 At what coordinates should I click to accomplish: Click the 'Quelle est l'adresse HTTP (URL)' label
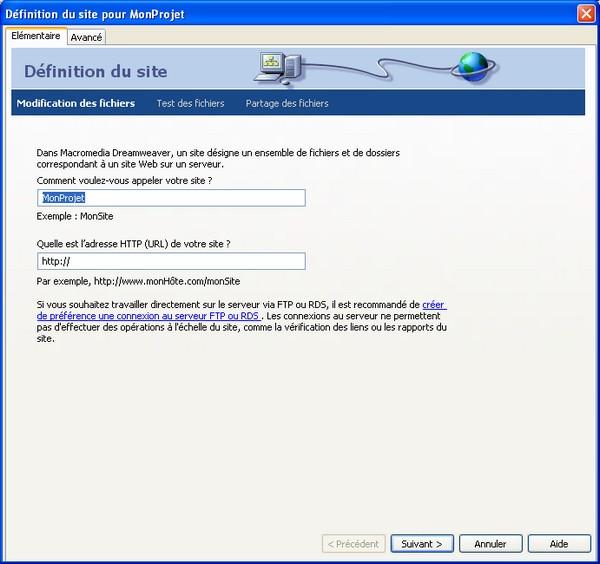pyautogui.click(x=134, y=244)
